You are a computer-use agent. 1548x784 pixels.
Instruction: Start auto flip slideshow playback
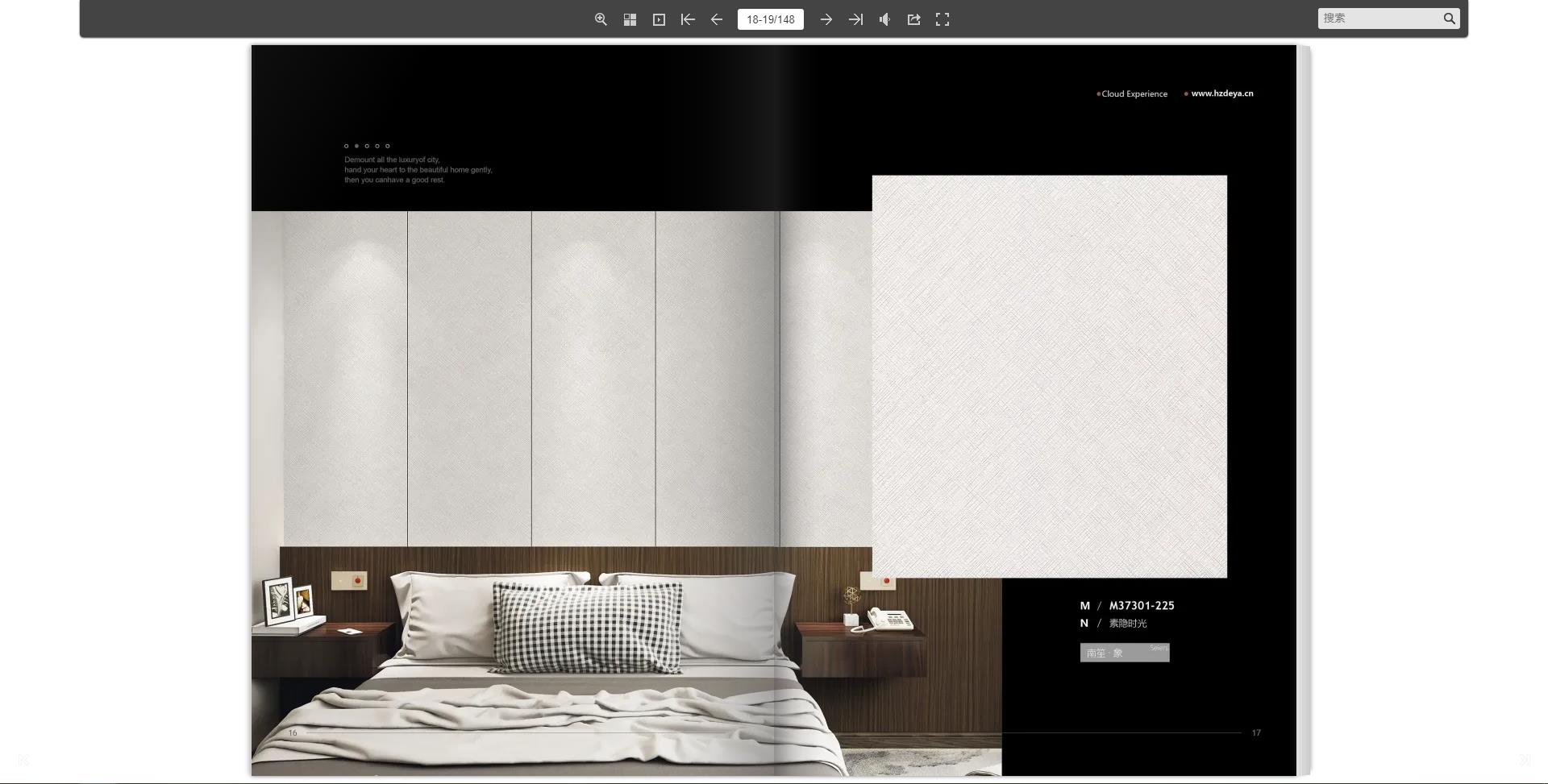tap(659, 19)
